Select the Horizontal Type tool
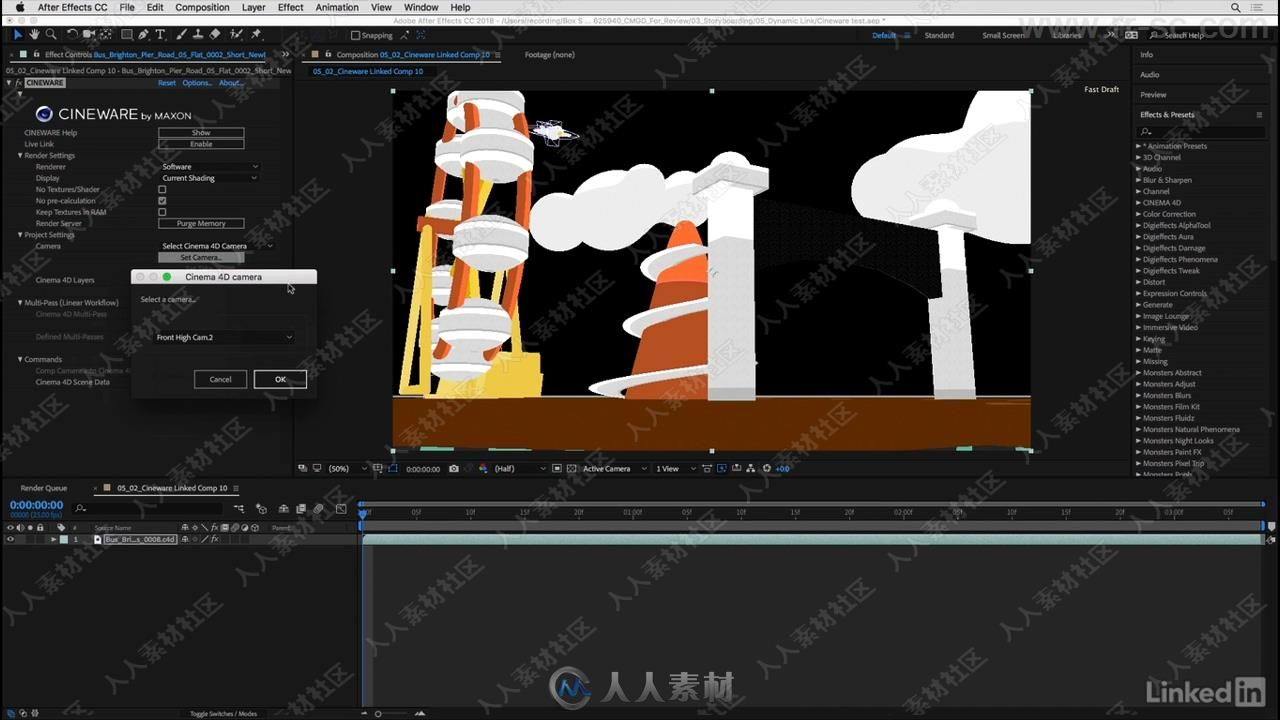This screenshot has width=1280, height=720. 160,34
